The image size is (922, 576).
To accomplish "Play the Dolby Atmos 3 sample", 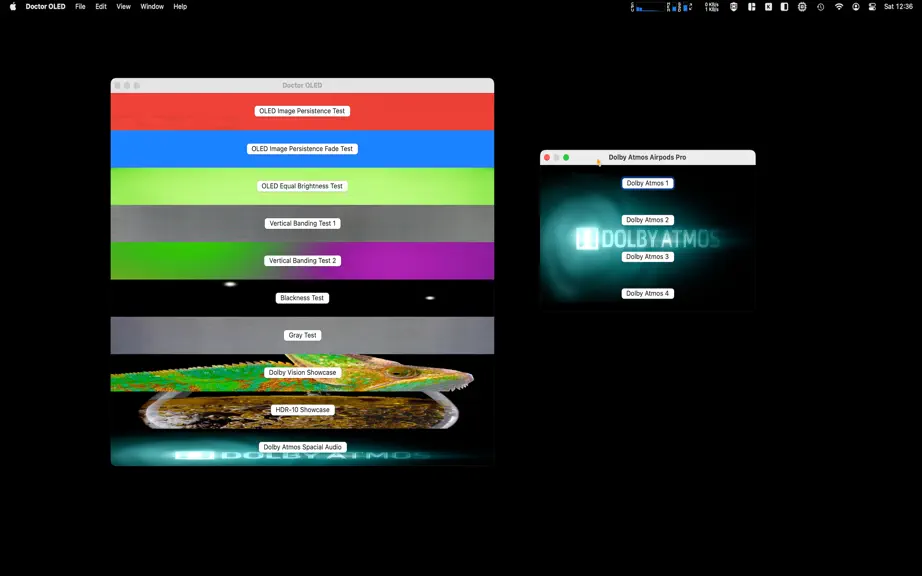I will 647,257.
